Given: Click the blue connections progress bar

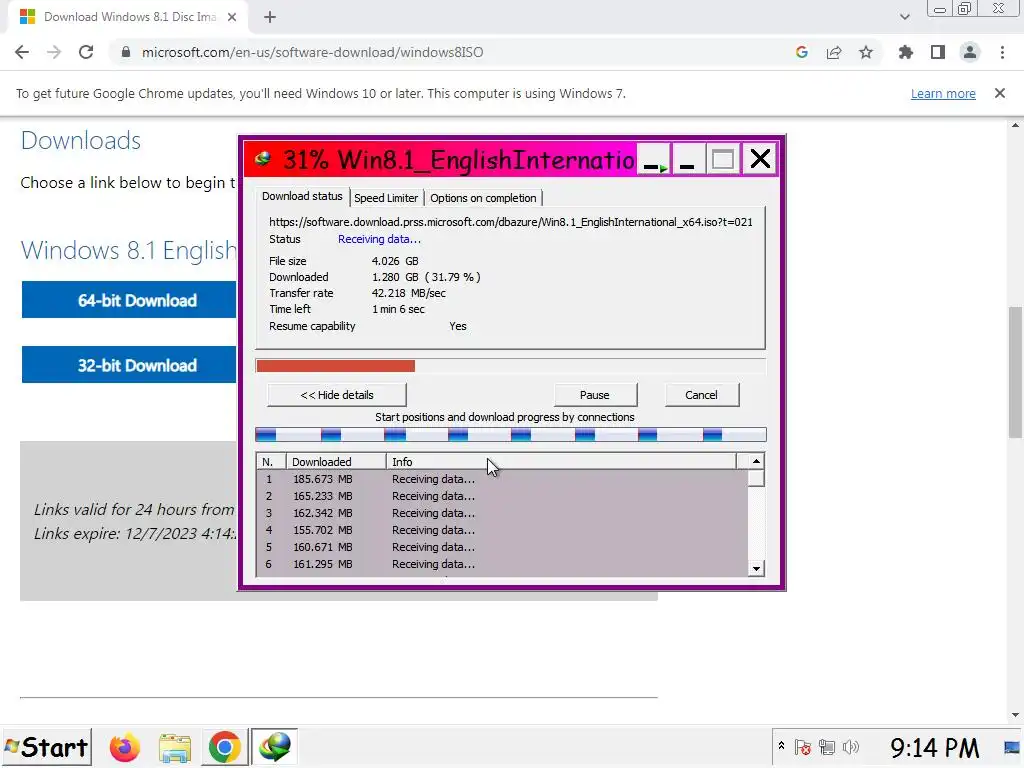Looking at the screenshot, I should [x=511, y=434].
